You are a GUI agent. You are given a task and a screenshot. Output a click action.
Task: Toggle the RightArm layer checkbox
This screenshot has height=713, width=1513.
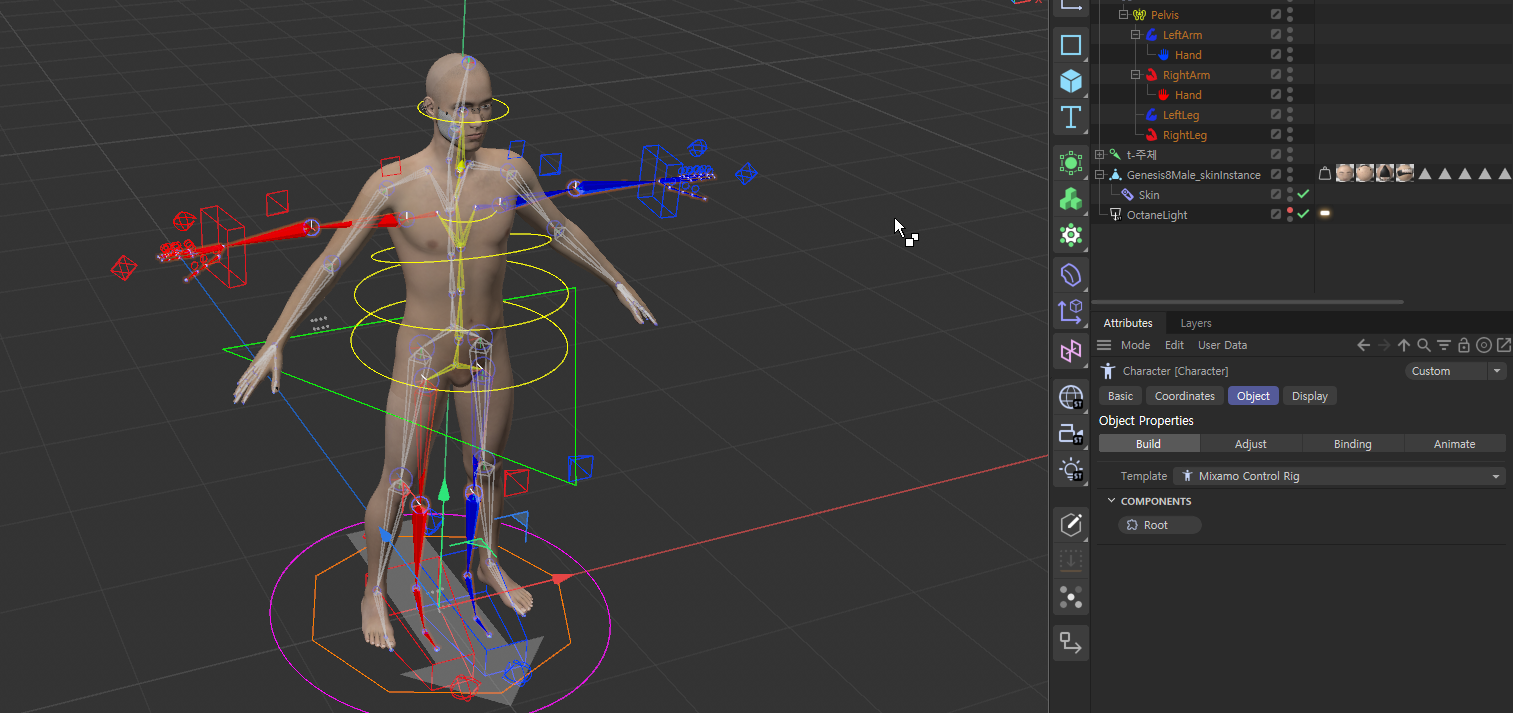point(1276,75)
